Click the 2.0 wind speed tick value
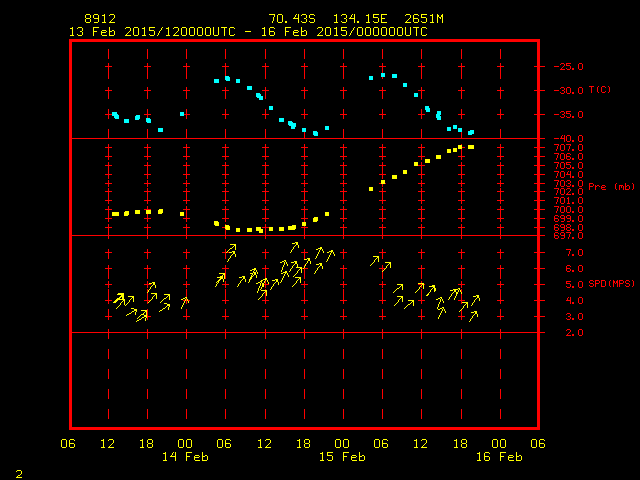This screenshot has width=640, height=480. coord(574,333)
